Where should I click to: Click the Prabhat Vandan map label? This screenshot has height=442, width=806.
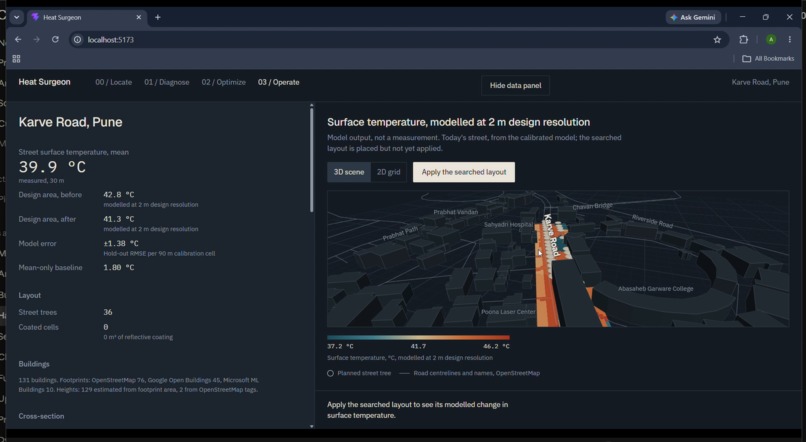(x=455, y=212)
